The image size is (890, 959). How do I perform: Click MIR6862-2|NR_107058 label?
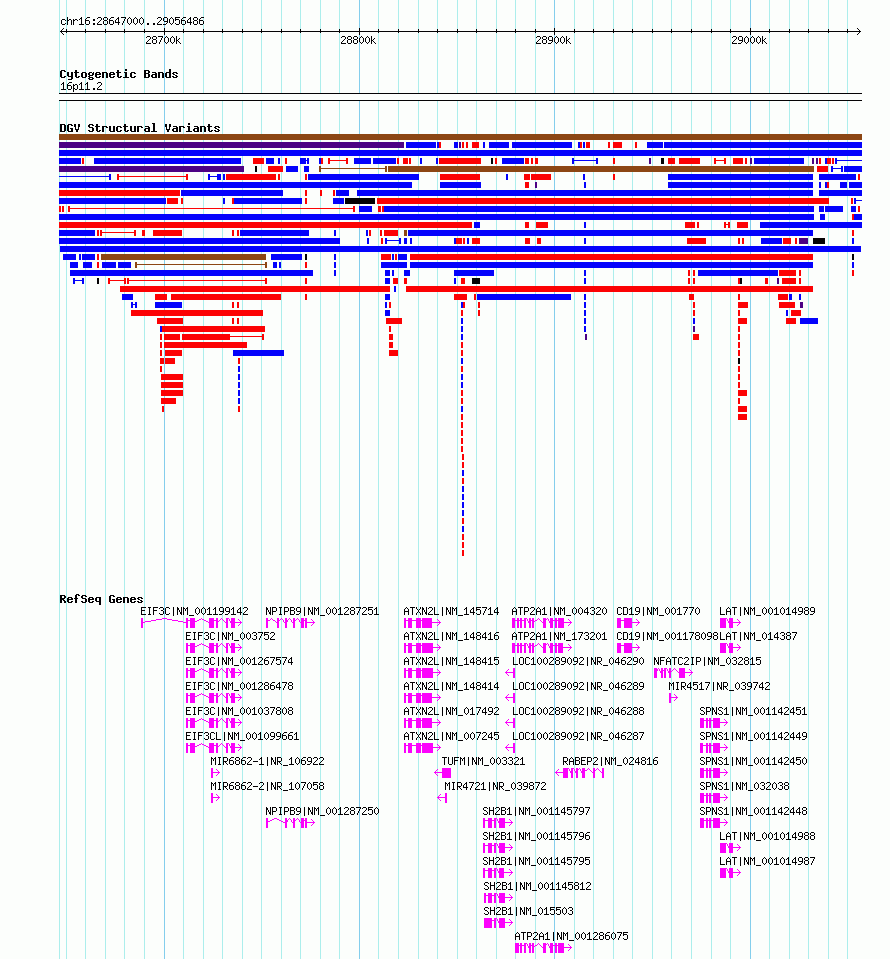click(267, 787)
